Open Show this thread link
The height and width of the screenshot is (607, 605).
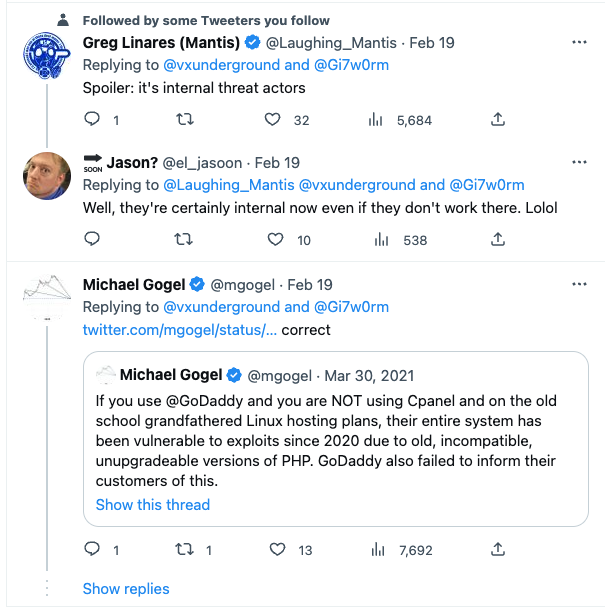click(x=153, y=504)
